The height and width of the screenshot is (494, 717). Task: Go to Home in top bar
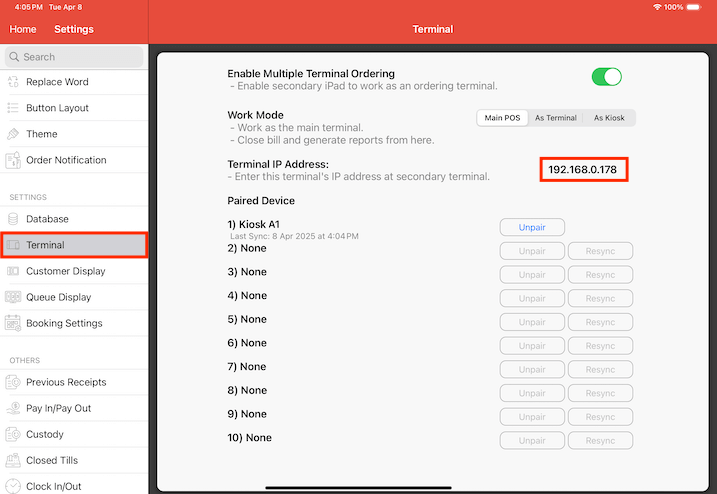click(x=23, y=29)
